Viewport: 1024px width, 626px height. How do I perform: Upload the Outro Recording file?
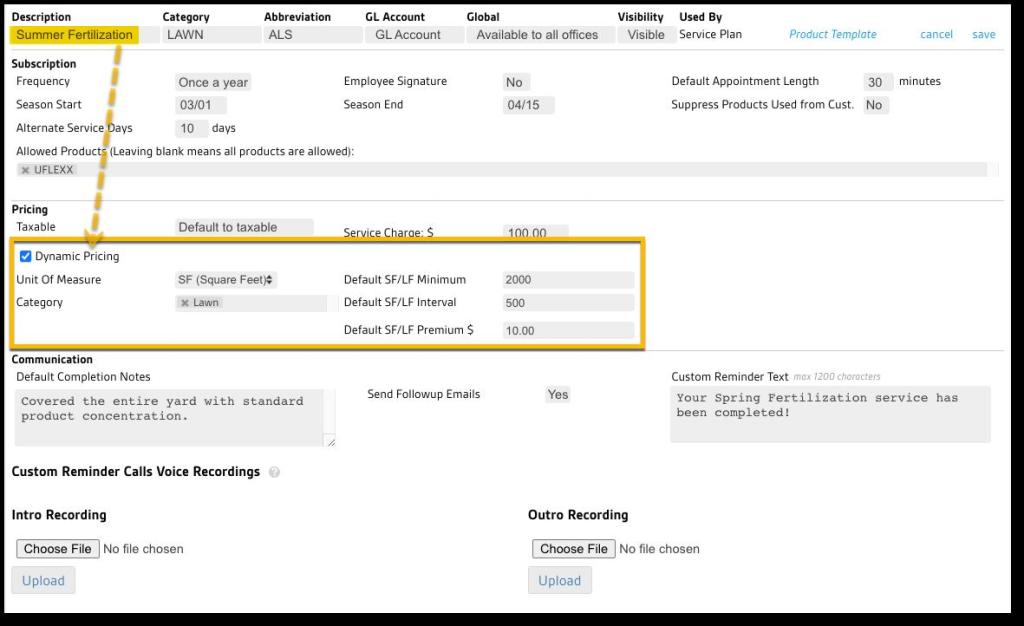[x=559, y=581]
